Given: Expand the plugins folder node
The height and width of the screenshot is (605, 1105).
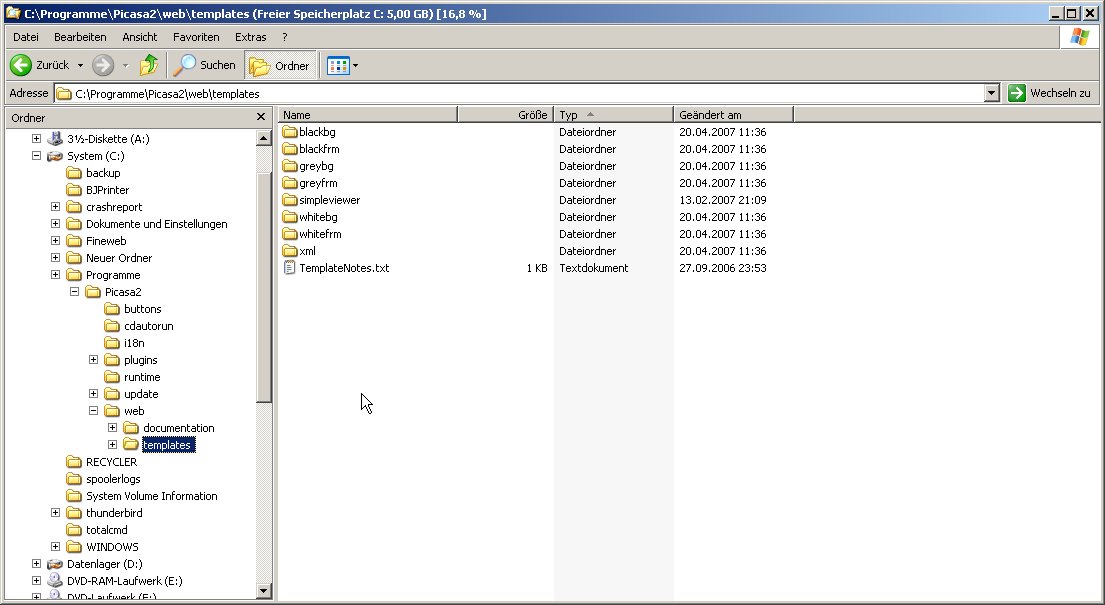Looking at the screenshot, I should coord(94,360).
